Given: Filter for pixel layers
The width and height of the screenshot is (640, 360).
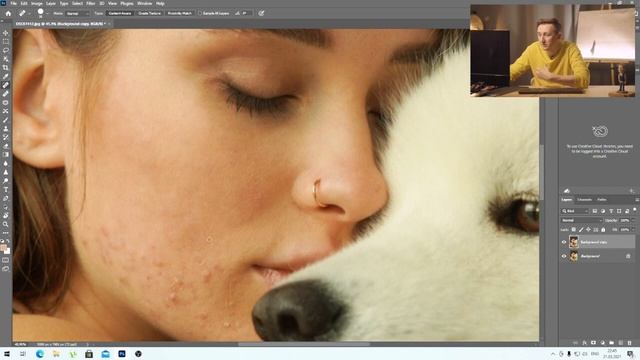Looking at the screenshot, I should tap(595, 211).
